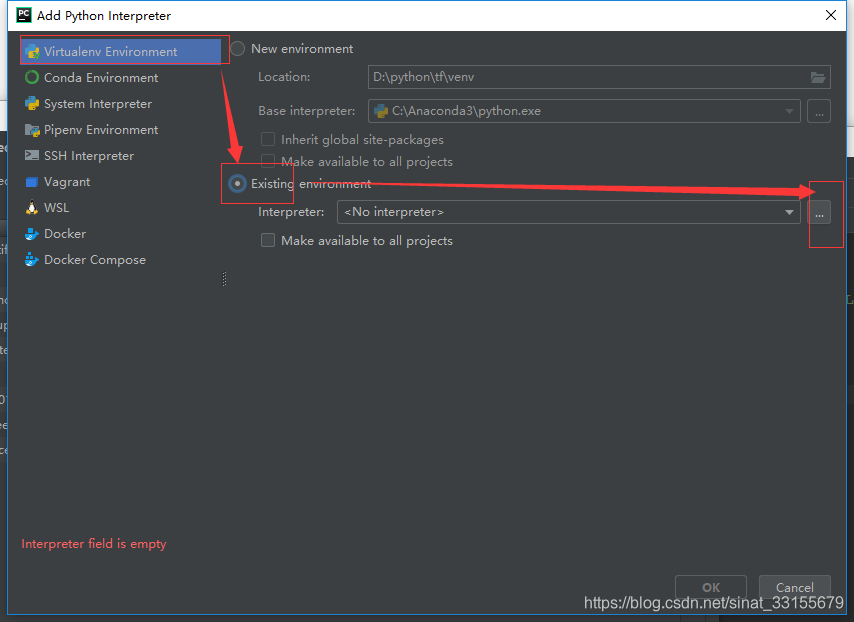The width and height of the screenshot is (854, 622).
Task: Choose Docker Compose in the list
Action: (x=121, y=260)
